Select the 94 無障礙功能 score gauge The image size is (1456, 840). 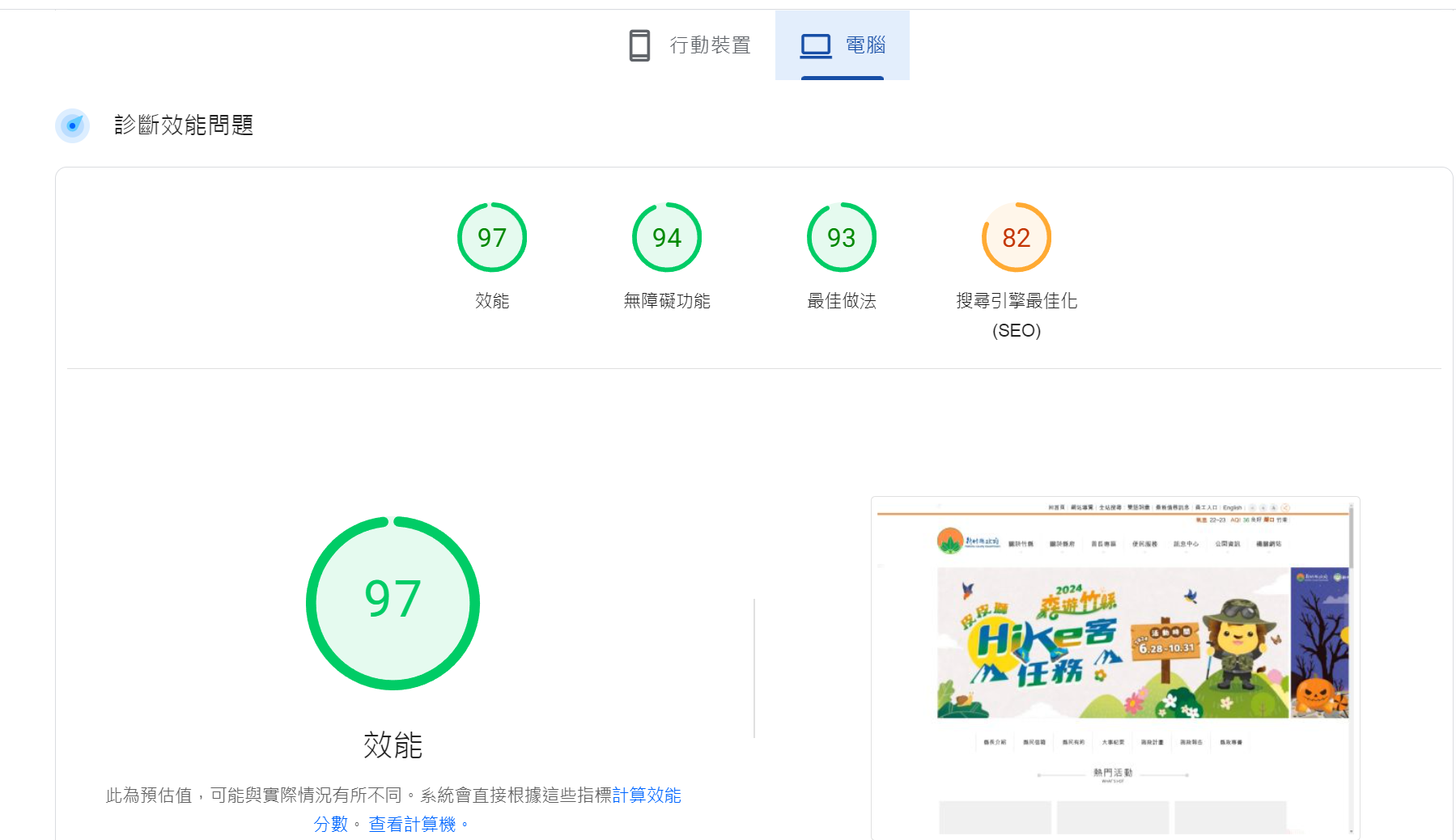[x=666, y=237]
